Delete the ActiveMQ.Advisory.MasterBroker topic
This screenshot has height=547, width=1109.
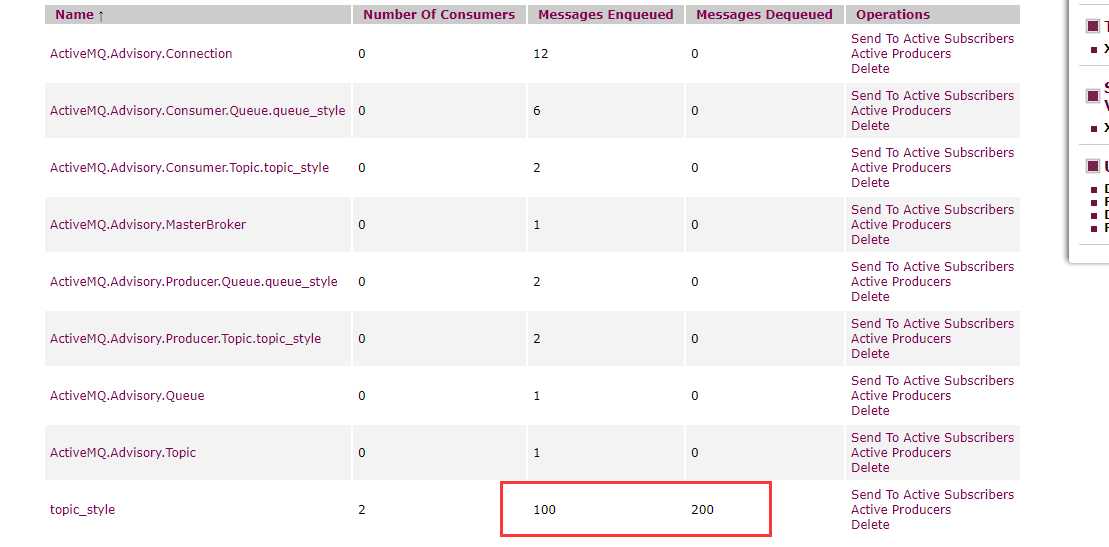pos(870,239)
